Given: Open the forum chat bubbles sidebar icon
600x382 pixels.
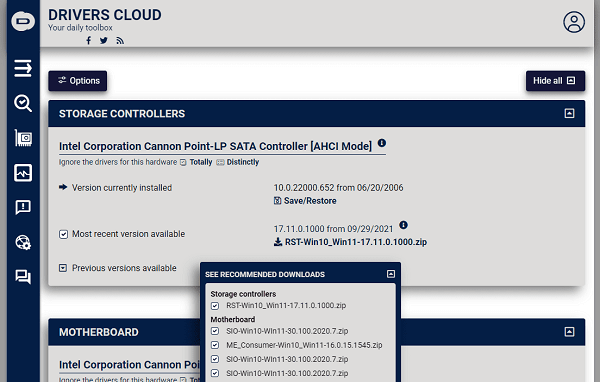Looking at the screenshot, I should 23,277.
